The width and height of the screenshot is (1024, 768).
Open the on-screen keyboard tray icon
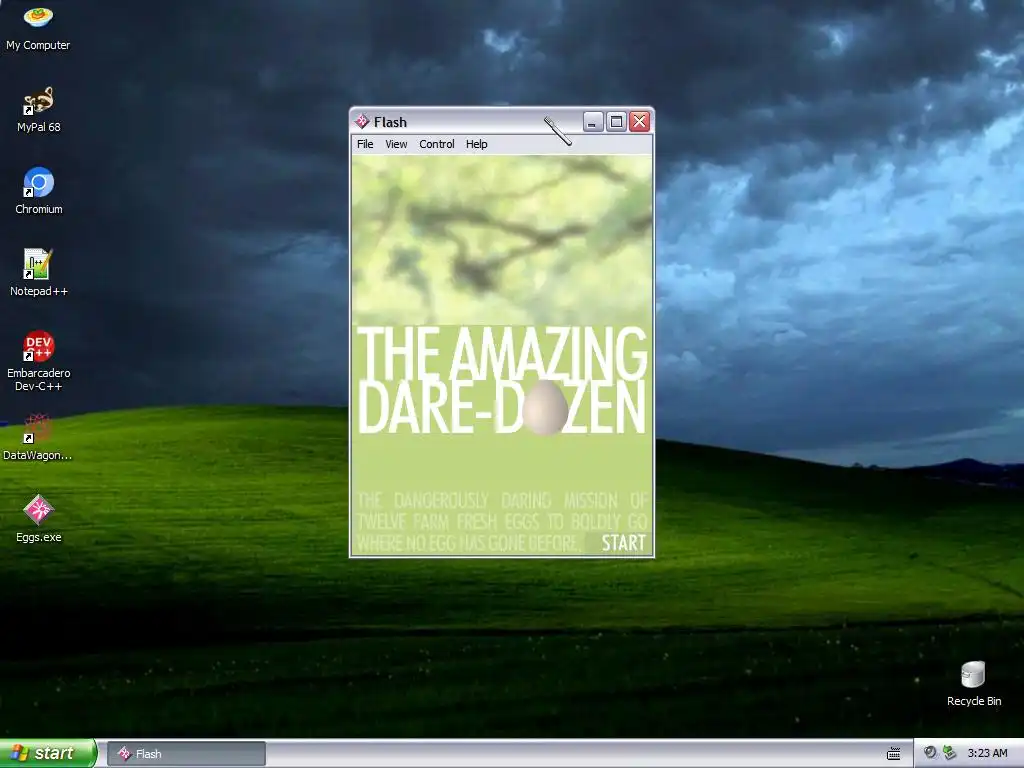(893, 754)
